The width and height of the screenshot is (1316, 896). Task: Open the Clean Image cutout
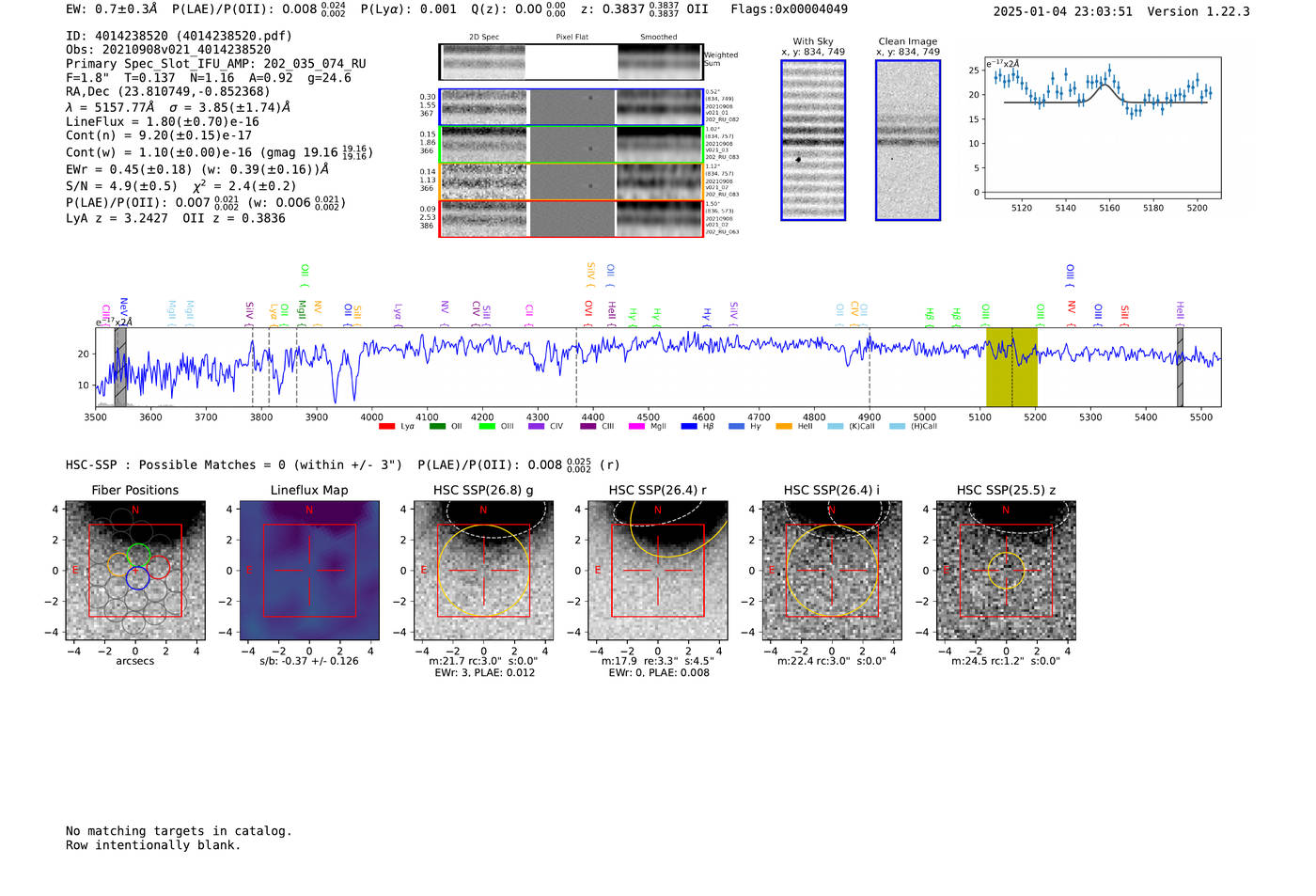pyautogui.click(x=908, y=140)
